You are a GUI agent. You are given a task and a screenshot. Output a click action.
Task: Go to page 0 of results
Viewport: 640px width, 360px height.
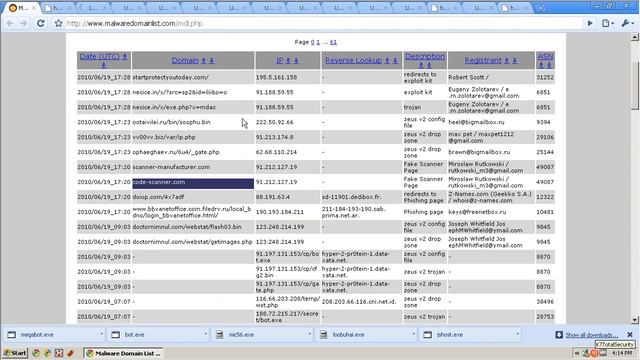coord(312,42)
